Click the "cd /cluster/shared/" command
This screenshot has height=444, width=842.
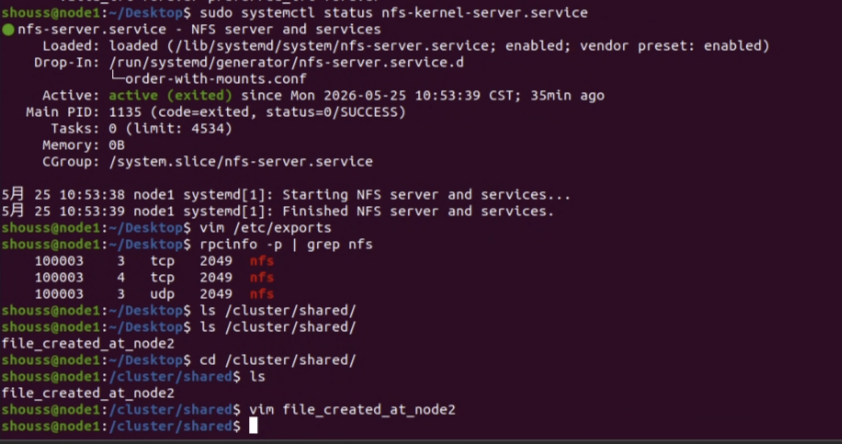click(x=278, y=360)
